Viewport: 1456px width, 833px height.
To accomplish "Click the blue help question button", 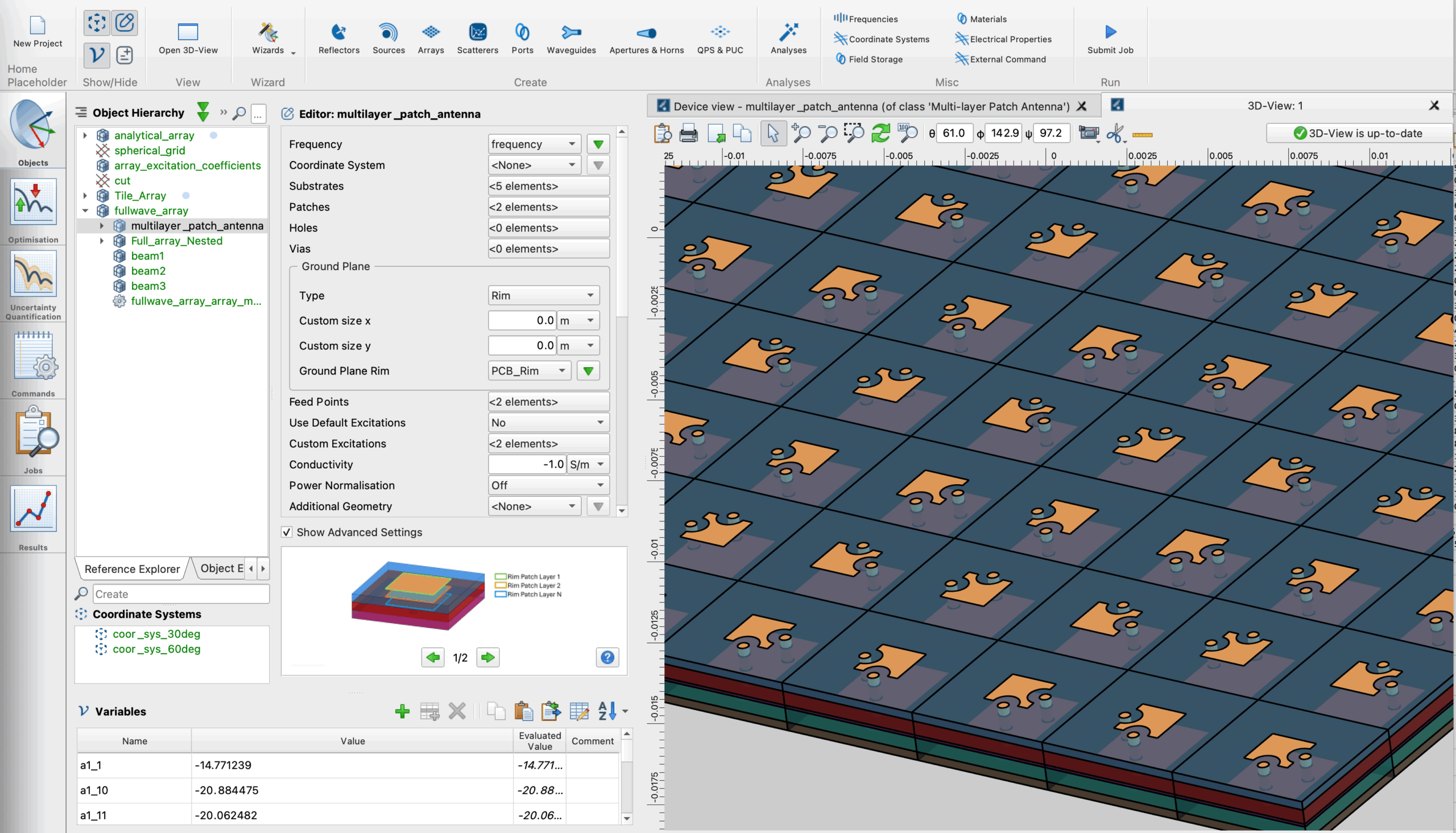I will [x=607, y=657].
